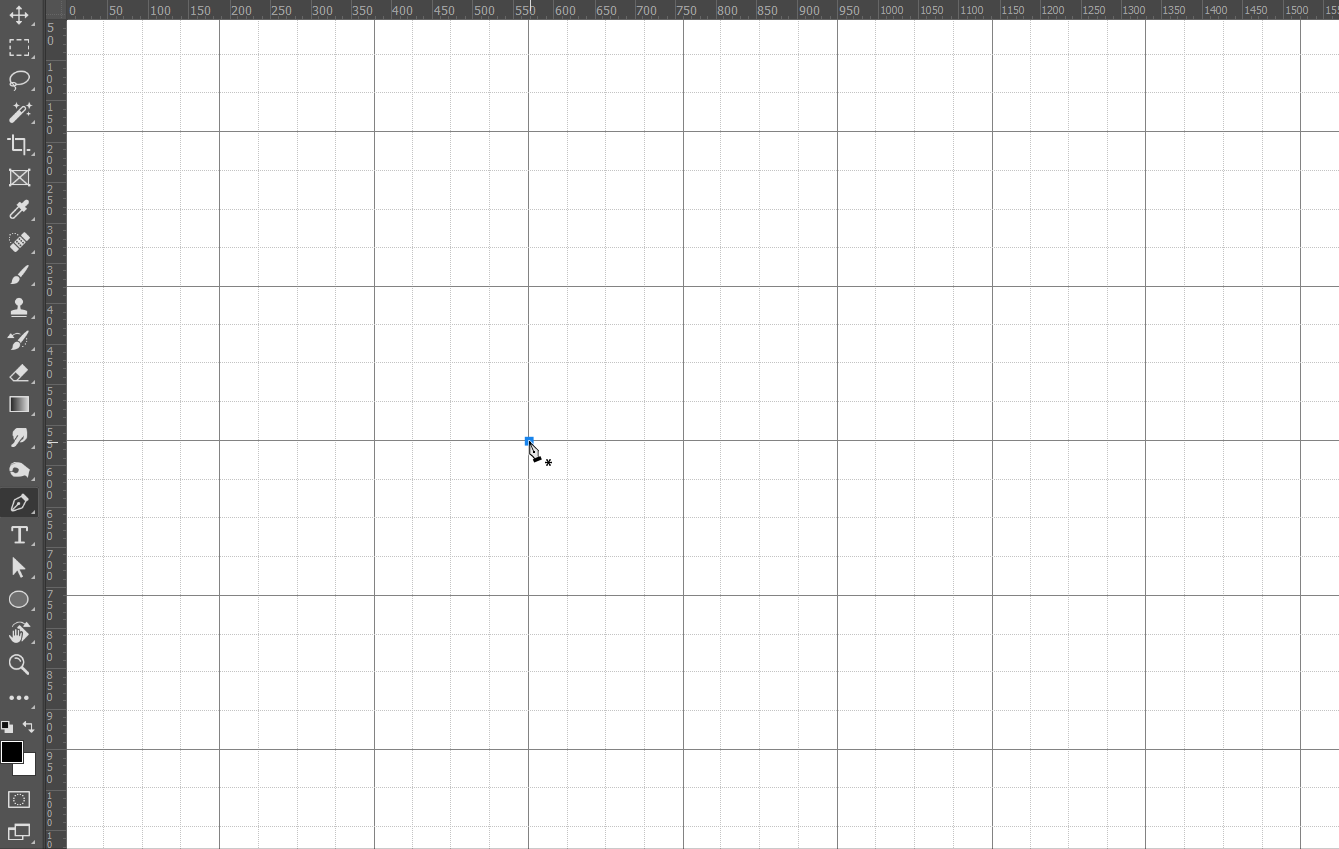Change the screen mode
Viewport: 1339px width, 849px height.
pyautogui.click(x=19, y=831)
